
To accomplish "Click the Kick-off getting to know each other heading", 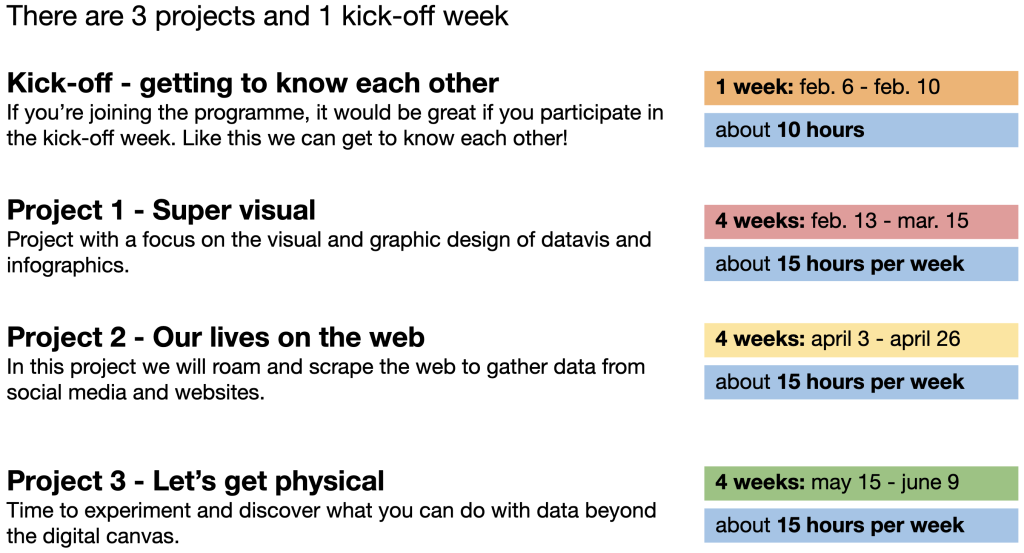I will point(253,84).
